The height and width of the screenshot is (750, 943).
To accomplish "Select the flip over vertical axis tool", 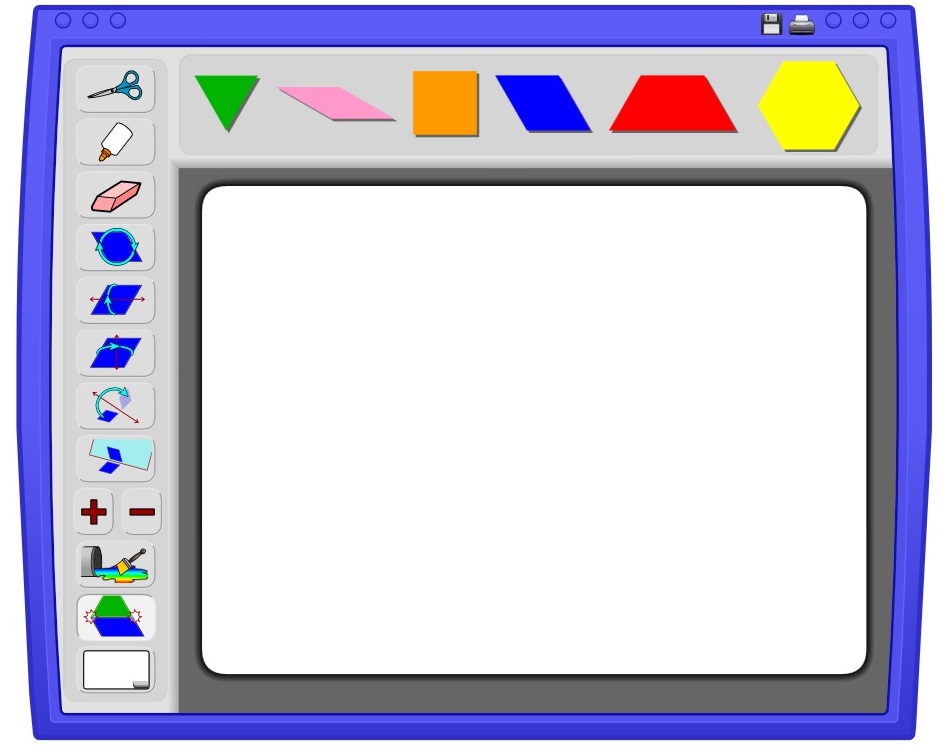I will [115, 353].
